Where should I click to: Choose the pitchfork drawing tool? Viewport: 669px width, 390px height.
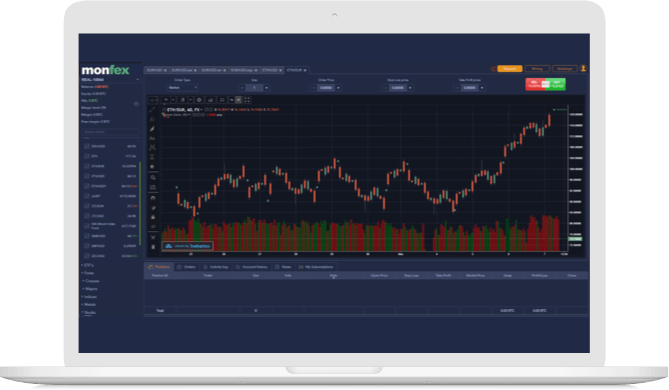click(x=152, y=119)
